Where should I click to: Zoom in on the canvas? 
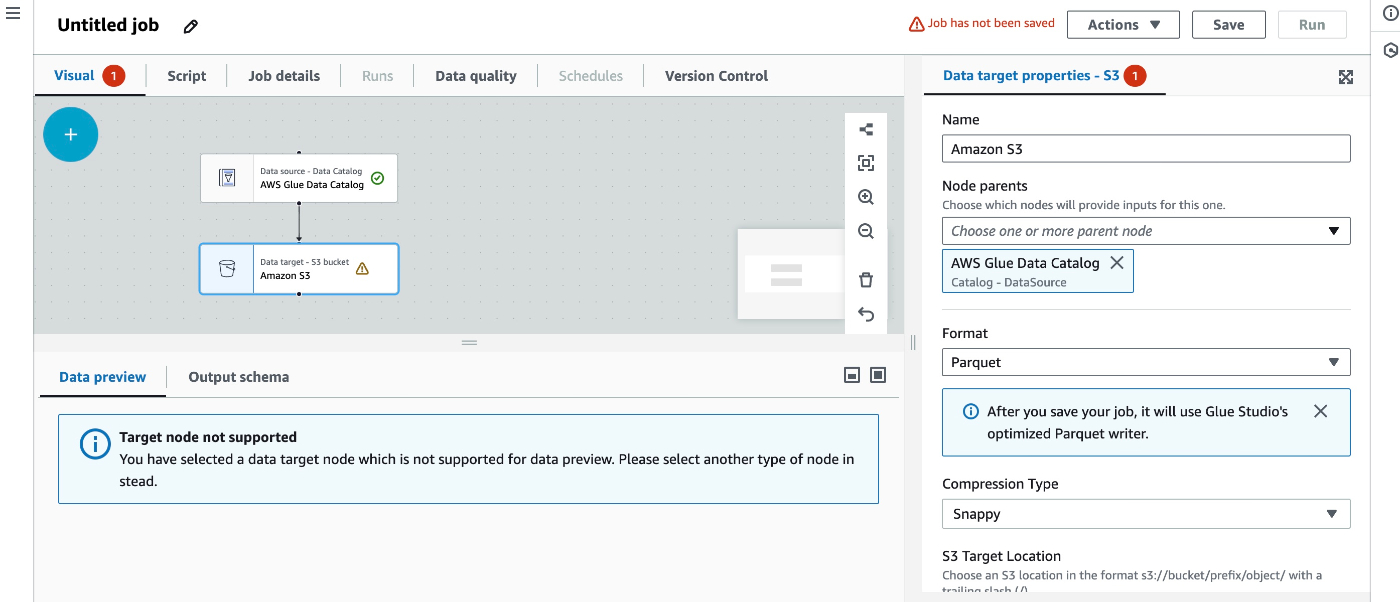[x=866, y=197]
